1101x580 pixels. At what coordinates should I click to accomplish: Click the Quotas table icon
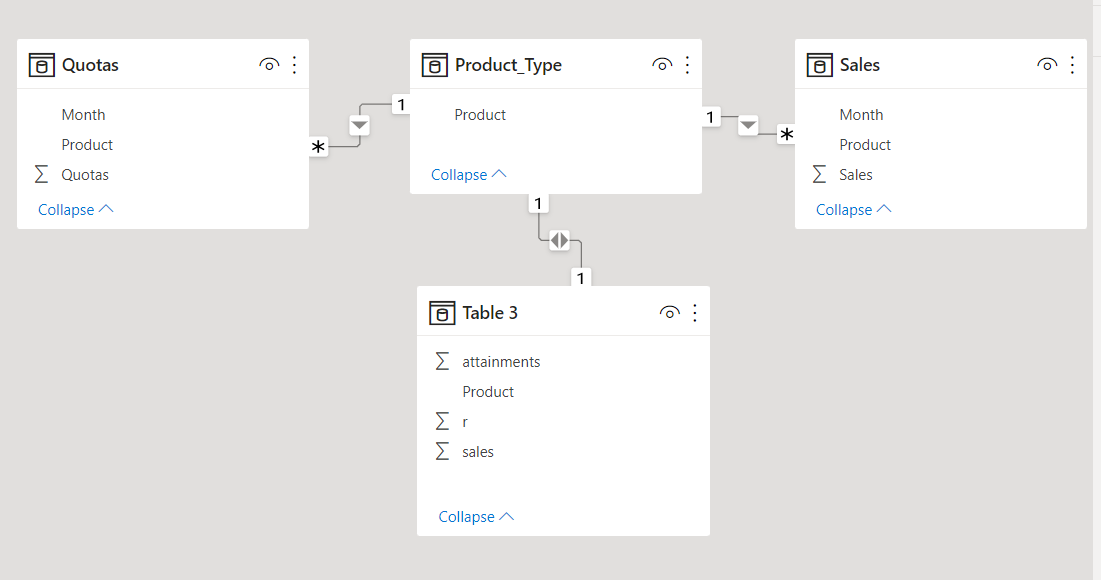click(x=41, y=65)
